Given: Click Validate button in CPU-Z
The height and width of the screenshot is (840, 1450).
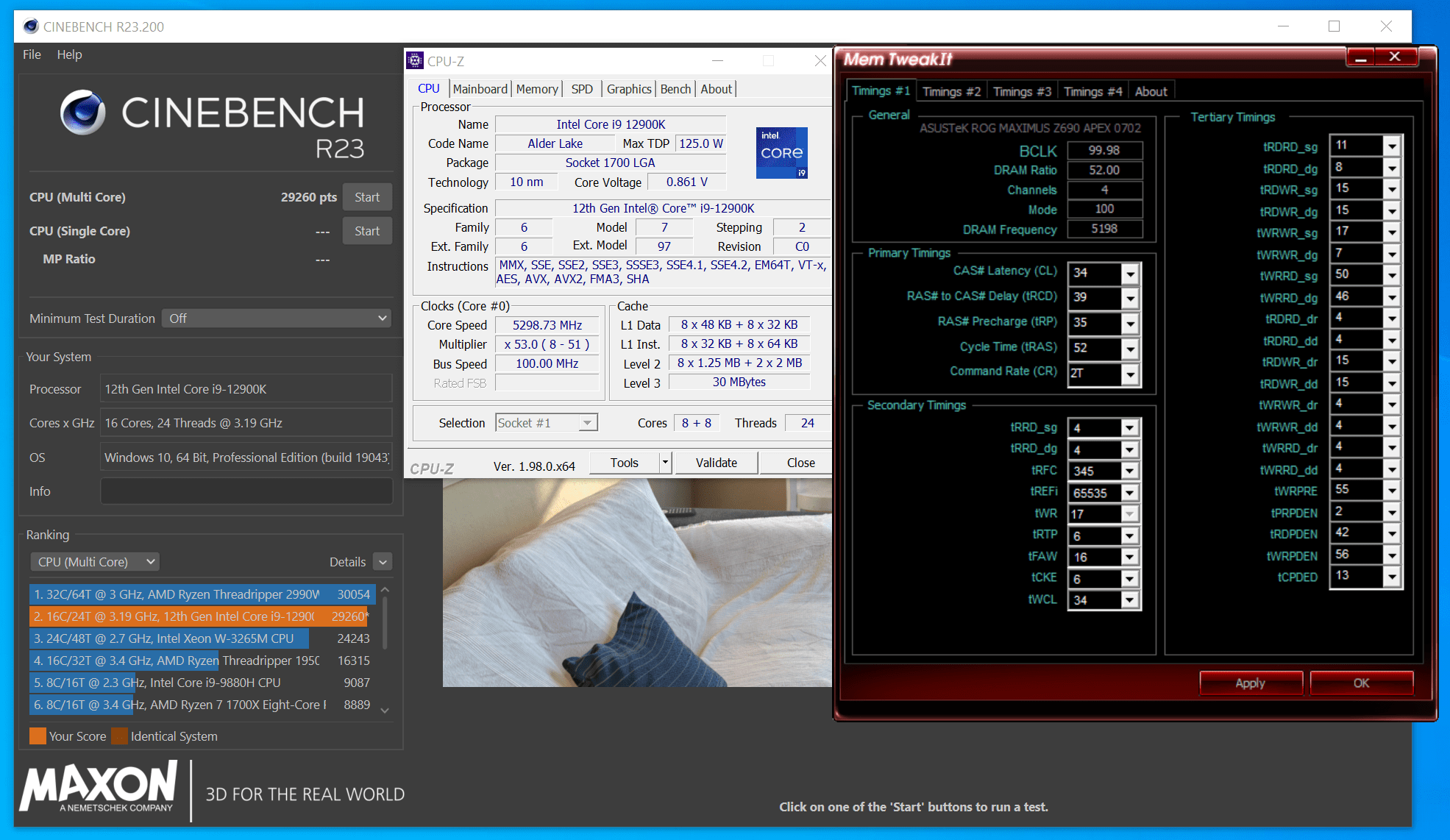Looking at the screenshot, I should [716, 463].
